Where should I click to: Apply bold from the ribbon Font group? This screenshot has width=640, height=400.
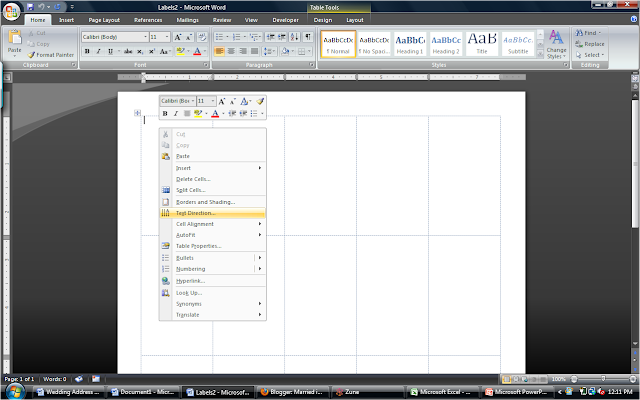[87, 51]
